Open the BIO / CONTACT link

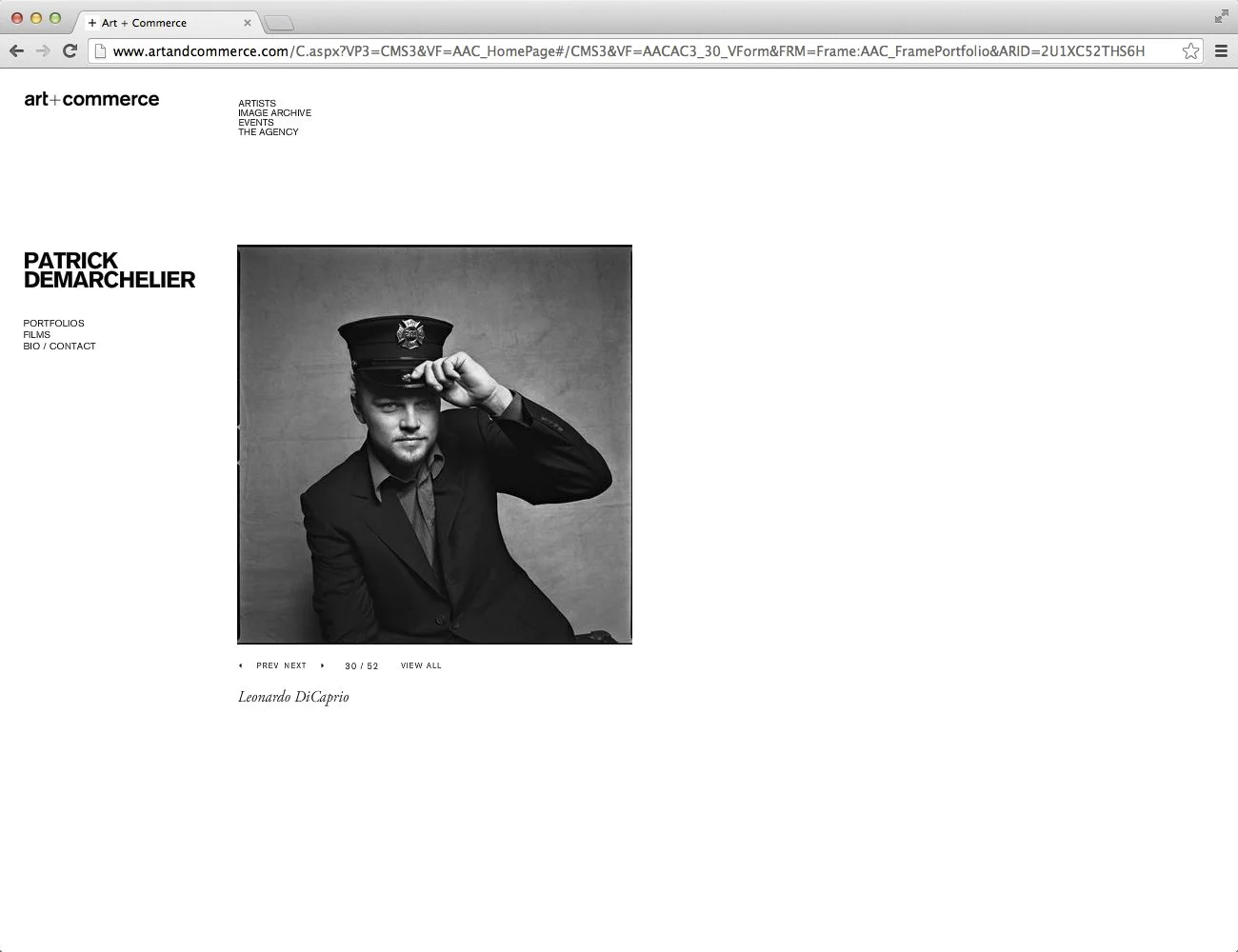60,347
